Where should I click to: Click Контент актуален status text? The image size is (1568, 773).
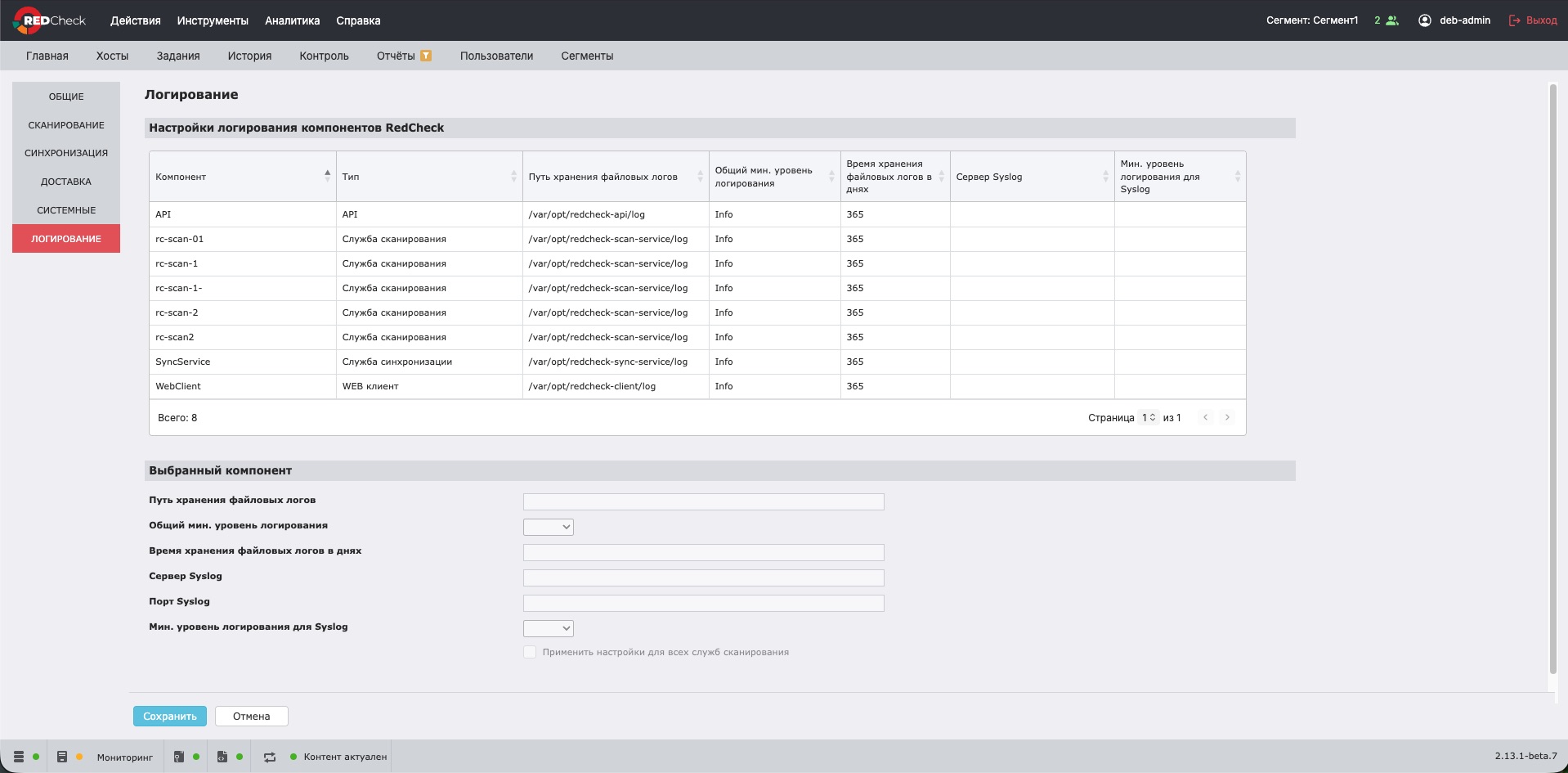click(345, 757)
